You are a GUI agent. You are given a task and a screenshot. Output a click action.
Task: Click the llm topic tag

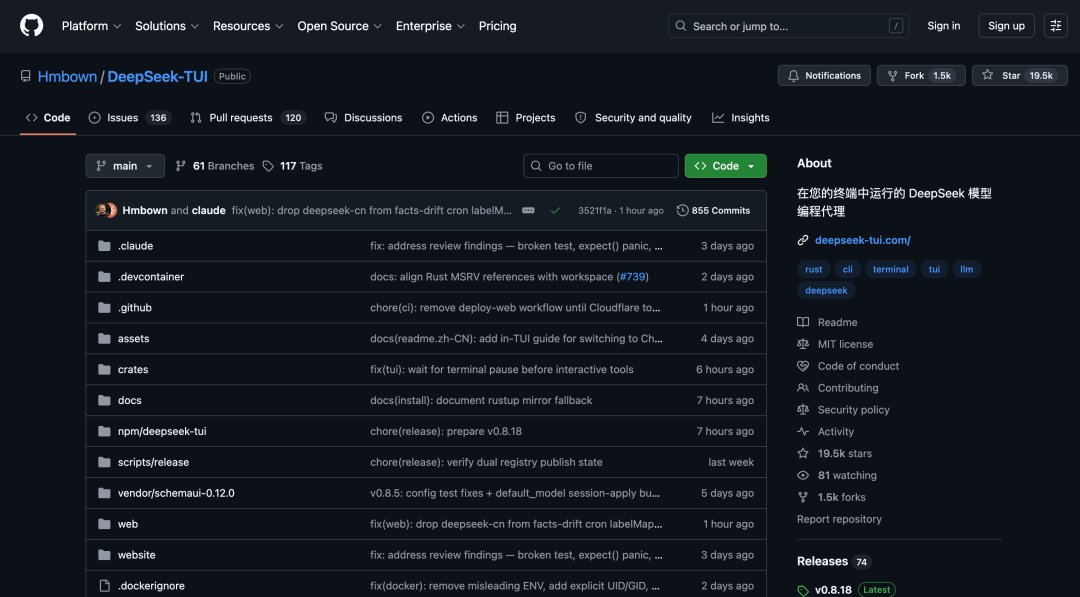966,269
